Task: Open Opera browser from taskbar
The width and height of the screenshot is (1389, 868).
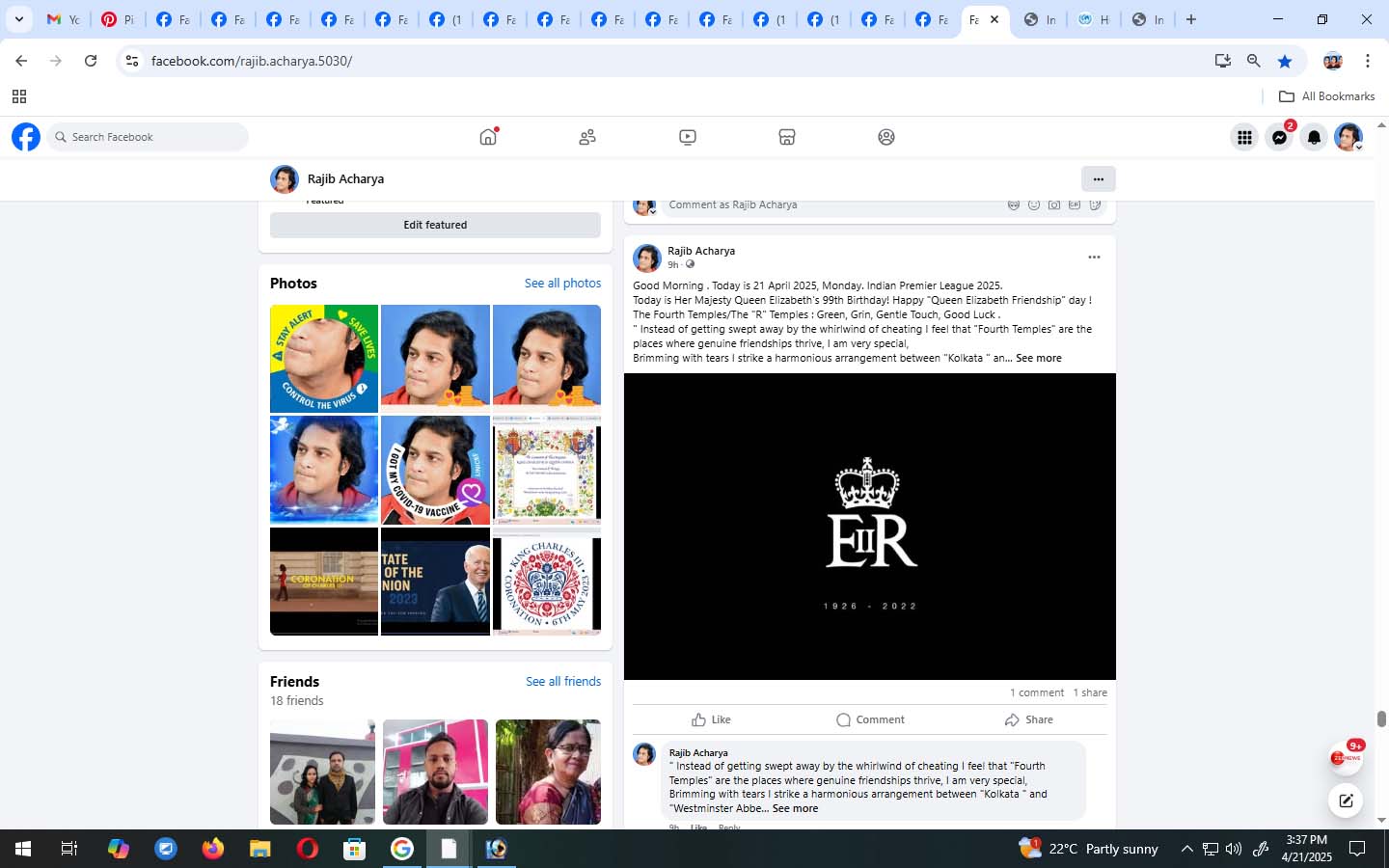Action: (x=308, y=849)
